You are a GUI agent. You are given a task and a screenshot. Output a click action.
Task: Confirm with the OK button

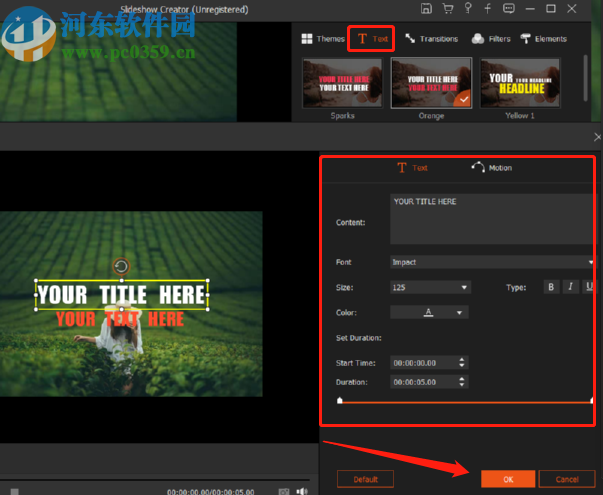[x=508, y=479]
